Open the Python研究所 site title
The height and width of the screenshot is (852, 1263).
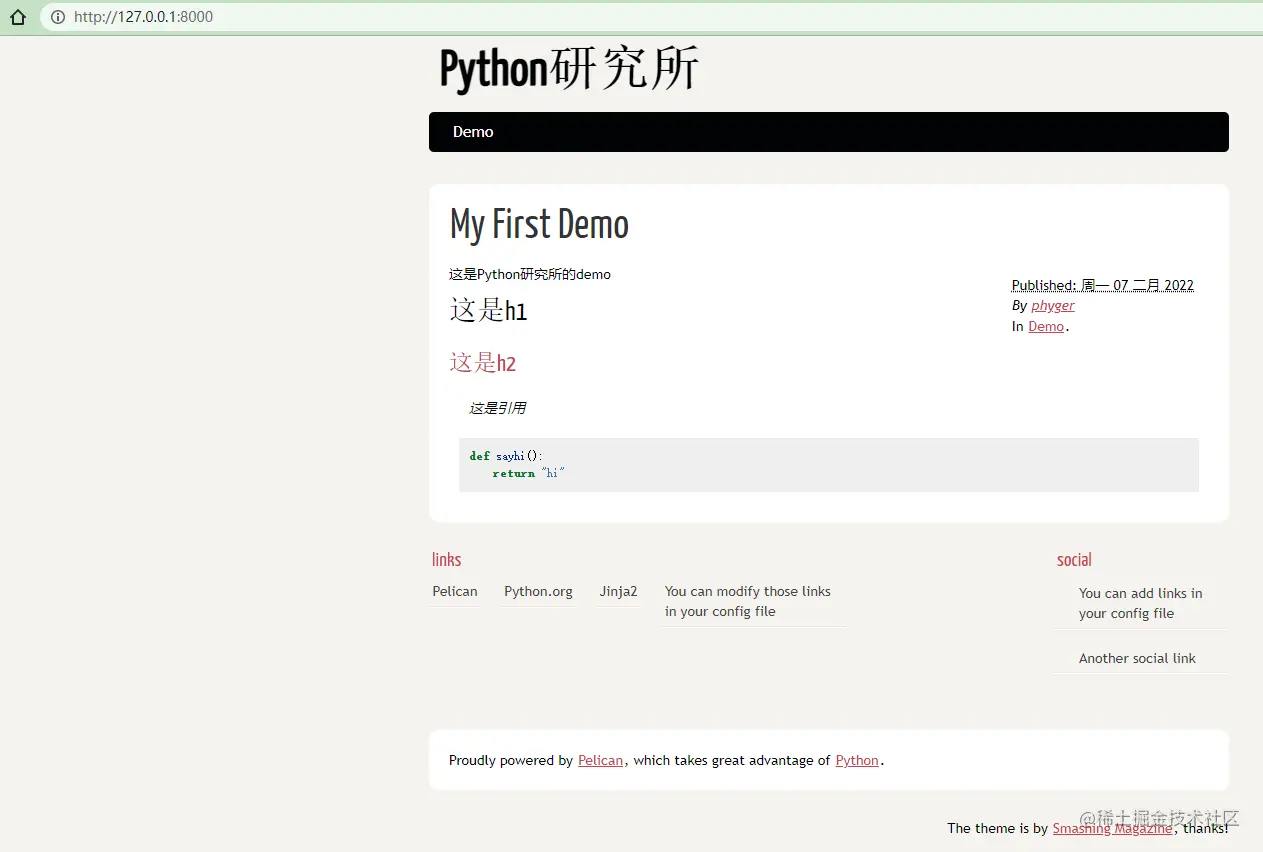point(569,70)
